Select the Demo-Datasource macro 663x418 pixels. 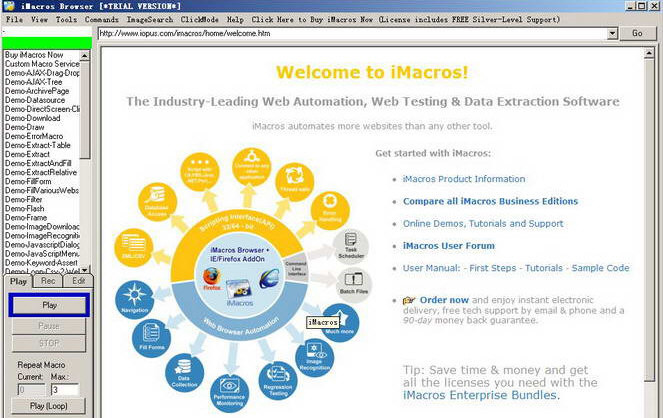pos(35,100)
